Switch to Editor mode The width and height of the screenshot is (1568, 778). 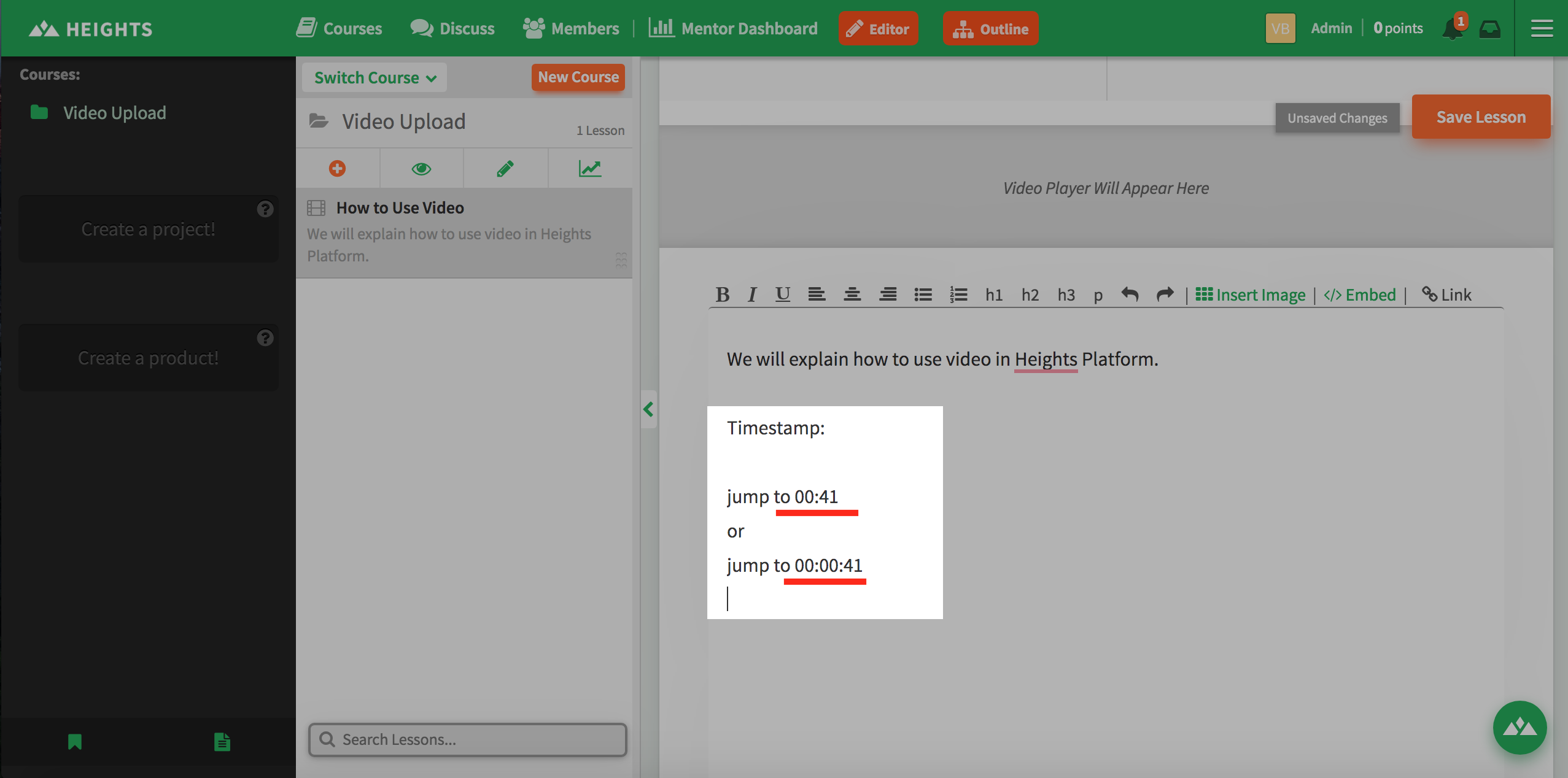pyautogui.click(x=878, y=28)
